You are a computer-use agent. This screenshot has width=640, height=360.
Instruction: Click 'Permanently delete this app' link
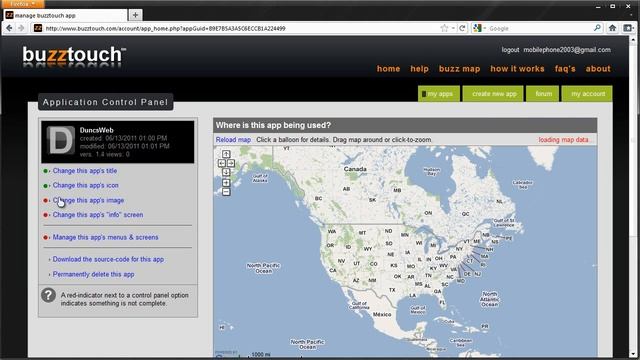[x=93, y=274]
